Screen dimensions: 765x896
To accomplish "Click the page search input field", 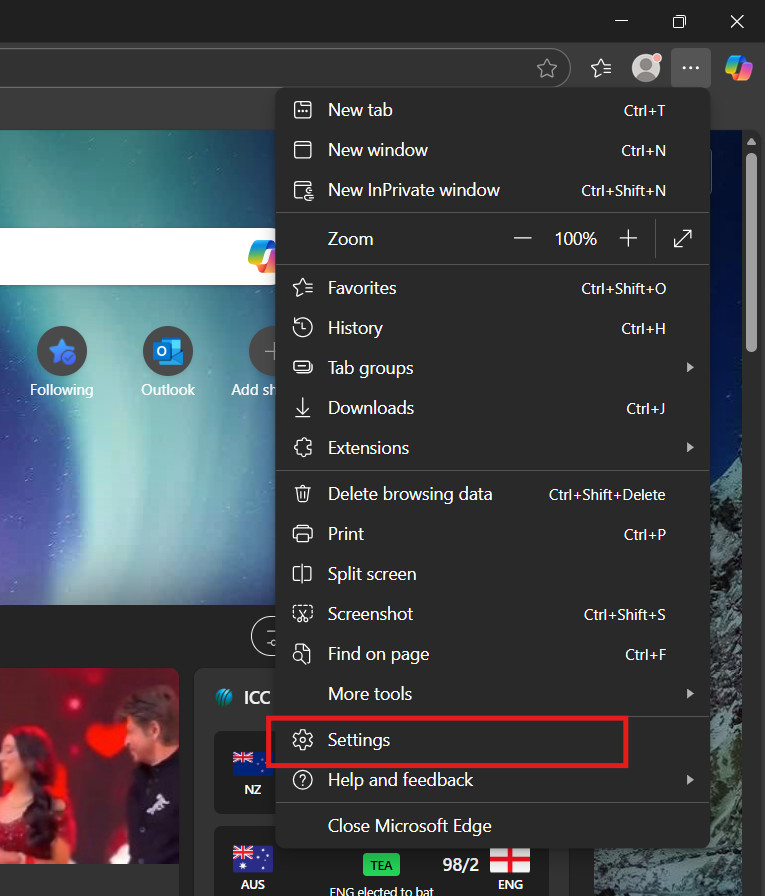I will pos(137,256).
